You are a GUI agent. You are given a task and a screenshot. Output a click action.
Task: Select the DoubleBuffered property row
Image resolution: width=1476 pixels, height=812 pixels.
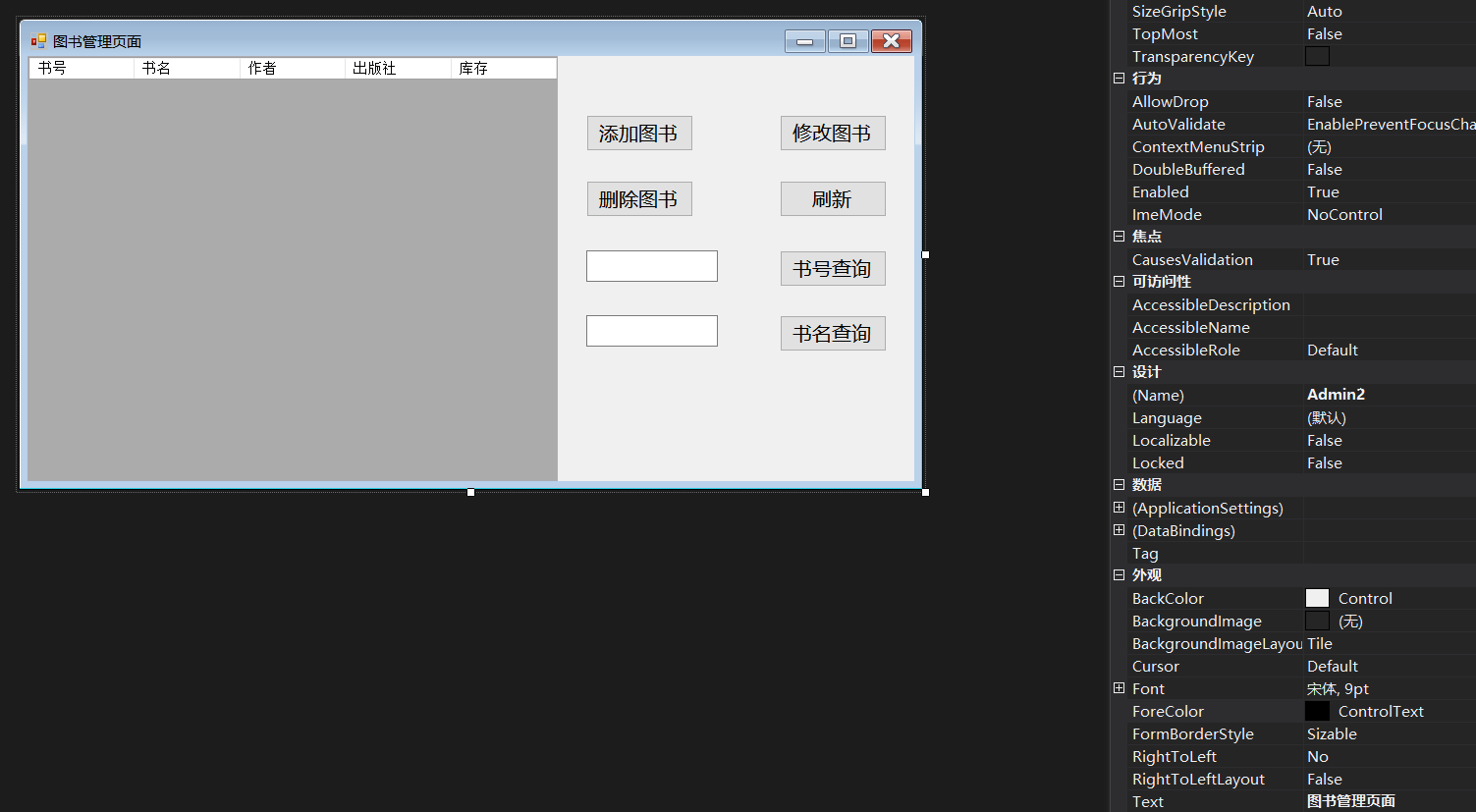pos(1301,170)
